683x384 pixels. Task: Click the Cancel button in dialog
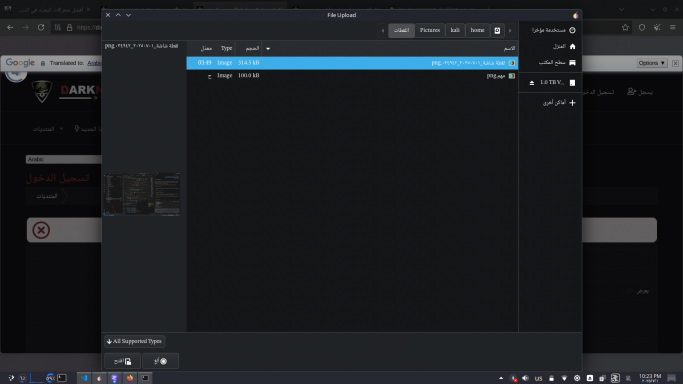click(160, 361)
